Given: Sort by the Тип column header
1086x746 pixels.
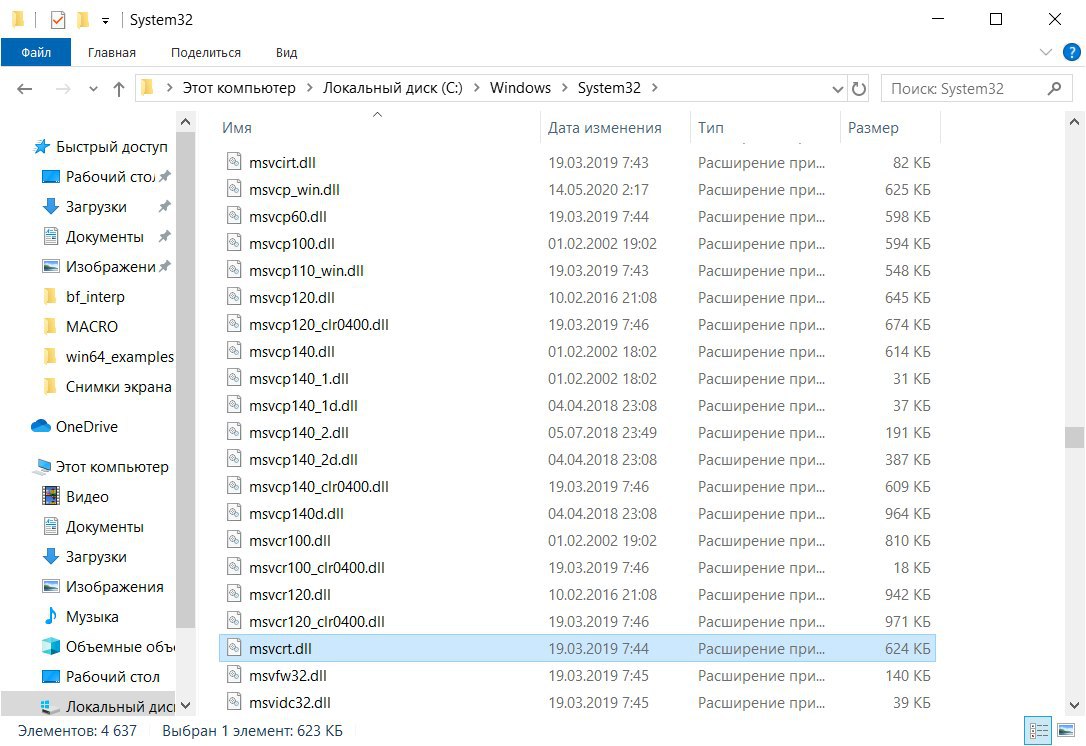Looking at the screenshot, I should click(x=765, y=127).
